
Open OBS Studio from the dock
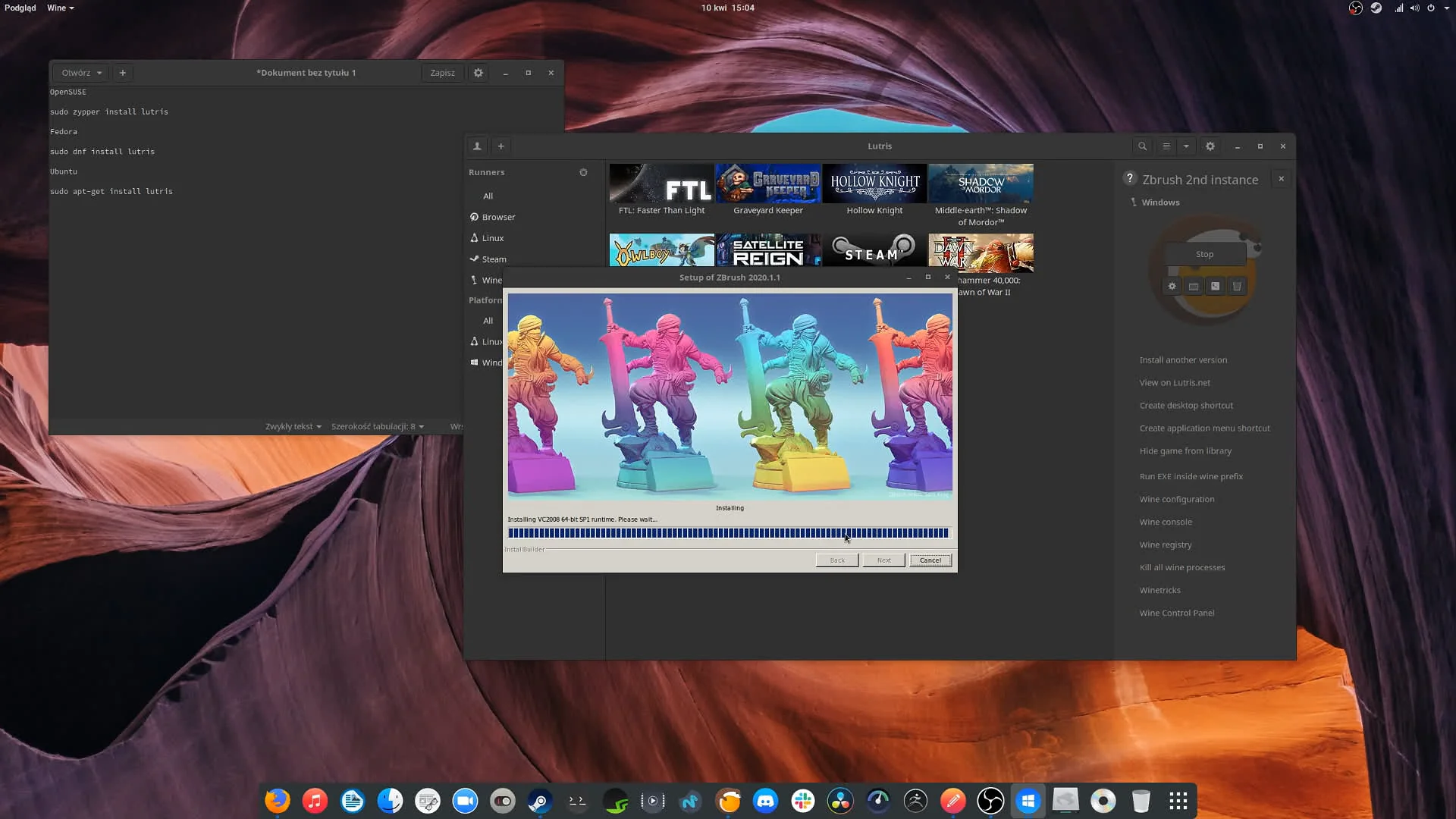[990, 801]
